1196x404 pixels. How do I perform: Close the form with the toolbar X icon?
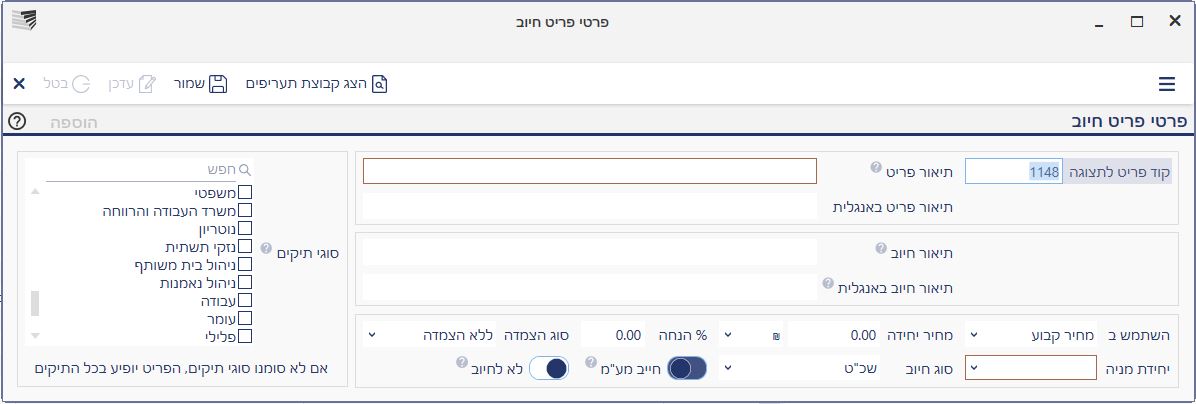point(19,84)
